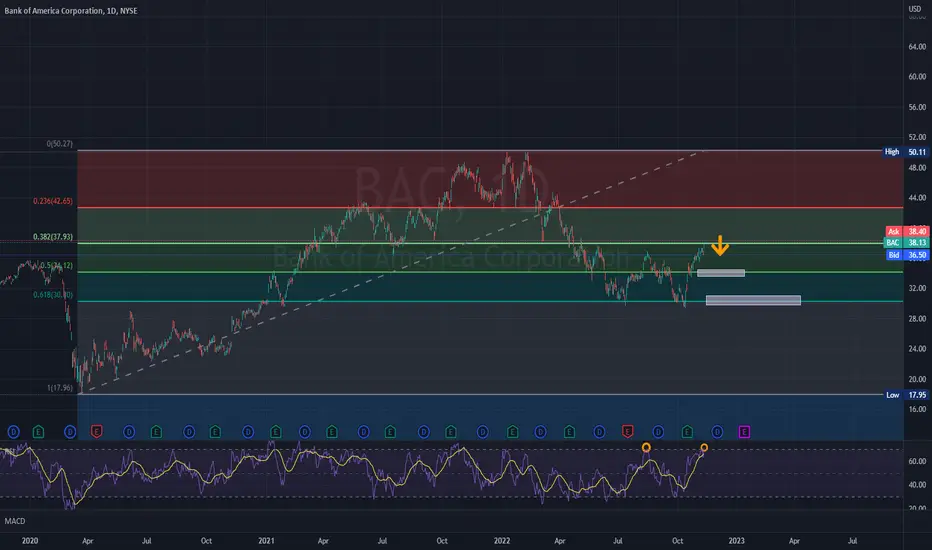Click the 64.00 value on the price axis
This screenshot has height=550, width=932.
click(917, 46)
